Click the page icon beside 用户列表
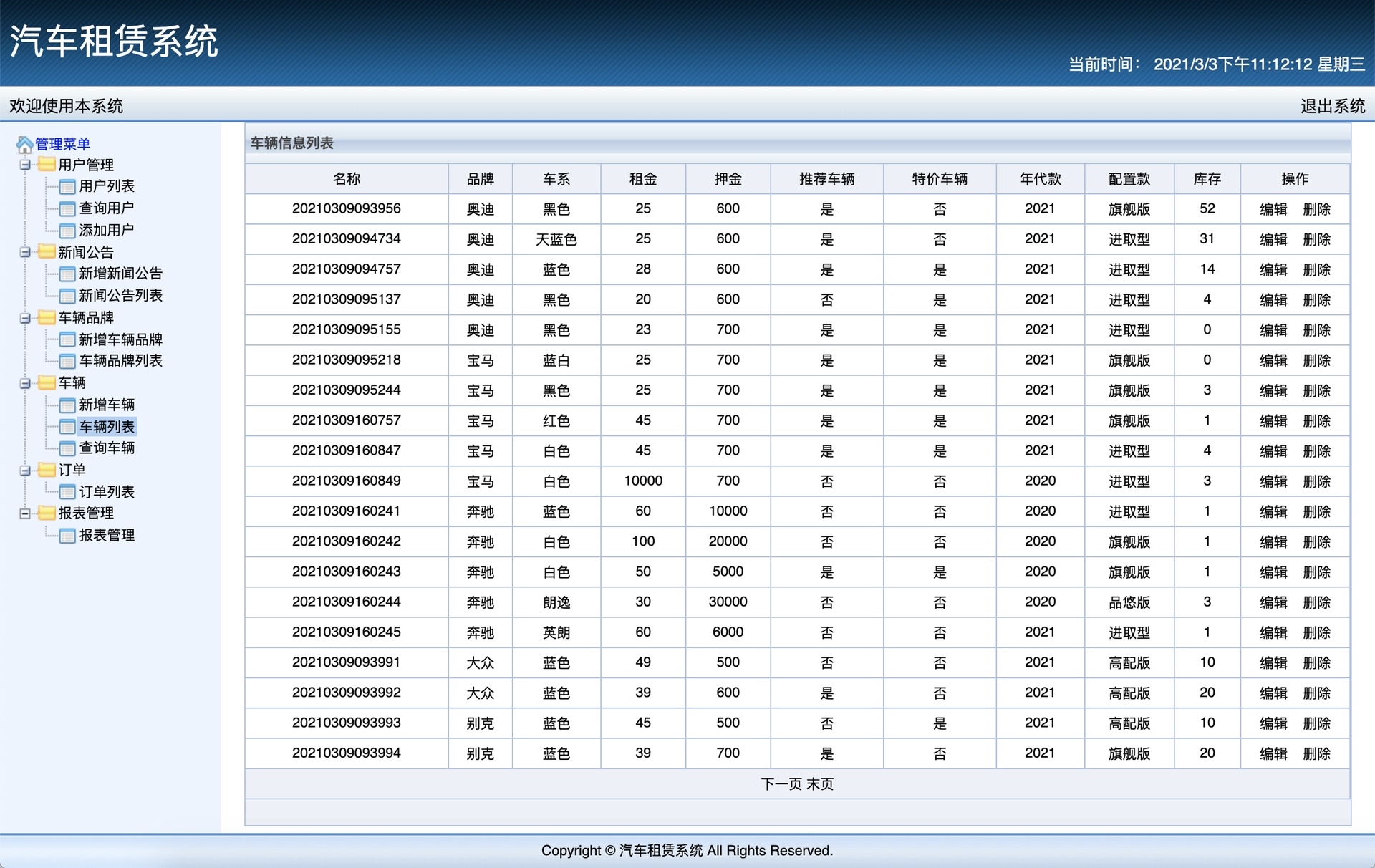 coord(67,187)
